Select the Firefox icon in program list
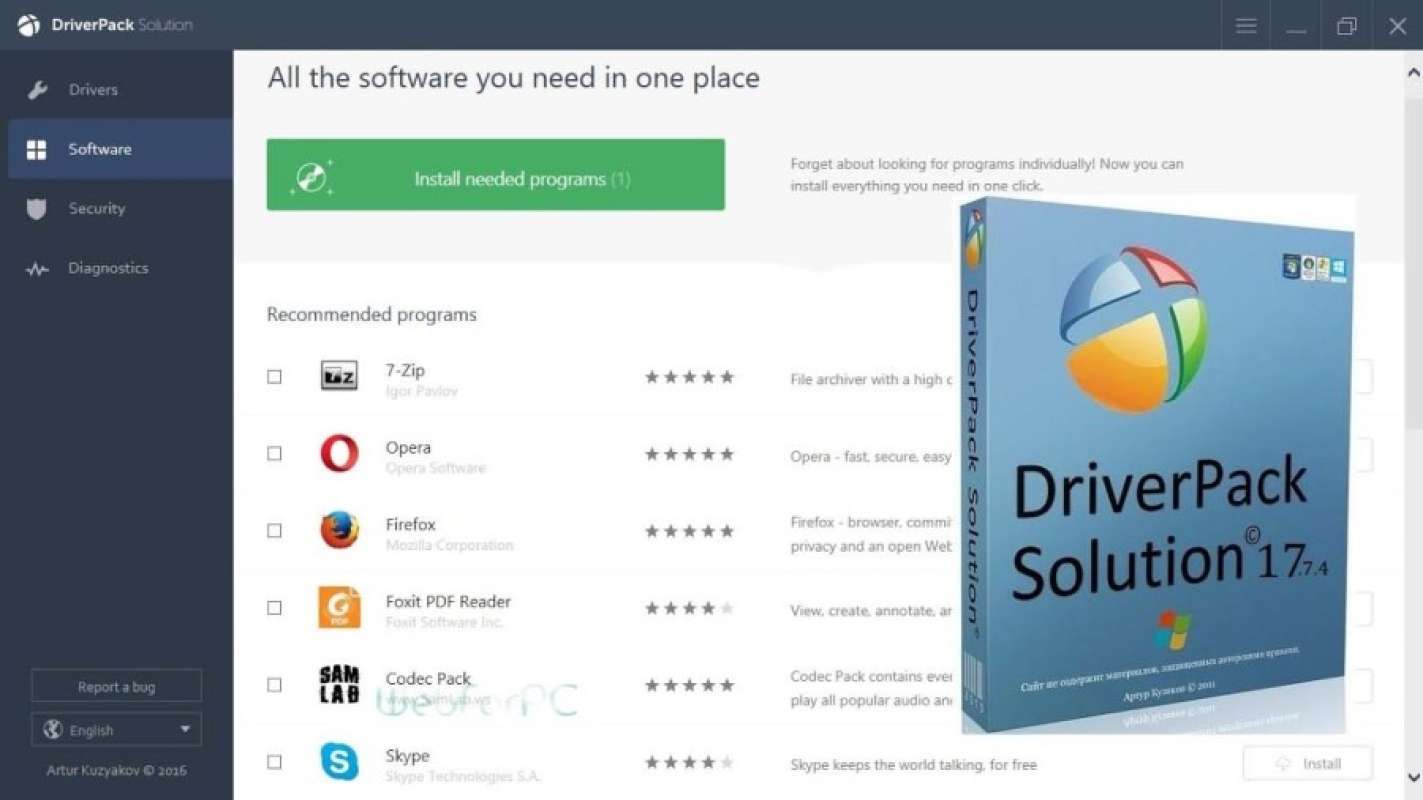Viewport: 1423px width, 800px height. (x=338, y=530)
